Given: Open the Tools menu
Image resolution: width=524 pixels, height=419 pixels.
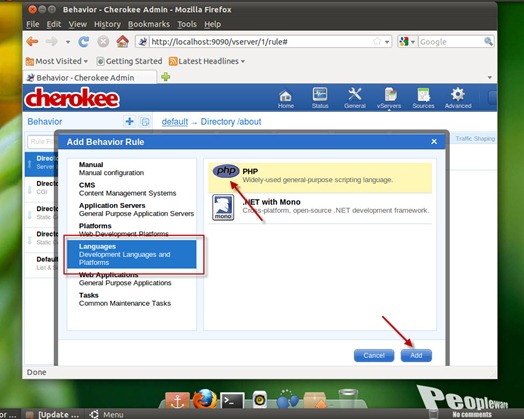Looking at the screenshot, I should pyautogui.click(x=187, y=24).
